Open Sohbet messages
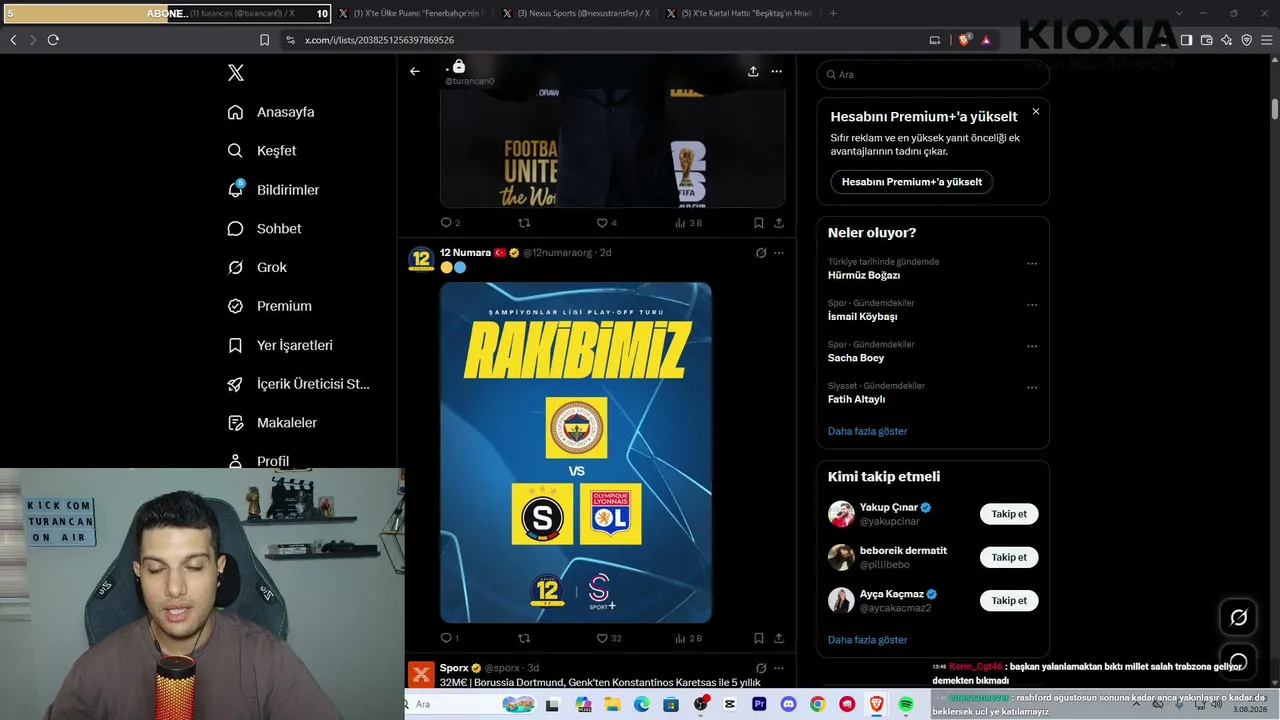1280x720 pixels. click(x=264, y=229)
